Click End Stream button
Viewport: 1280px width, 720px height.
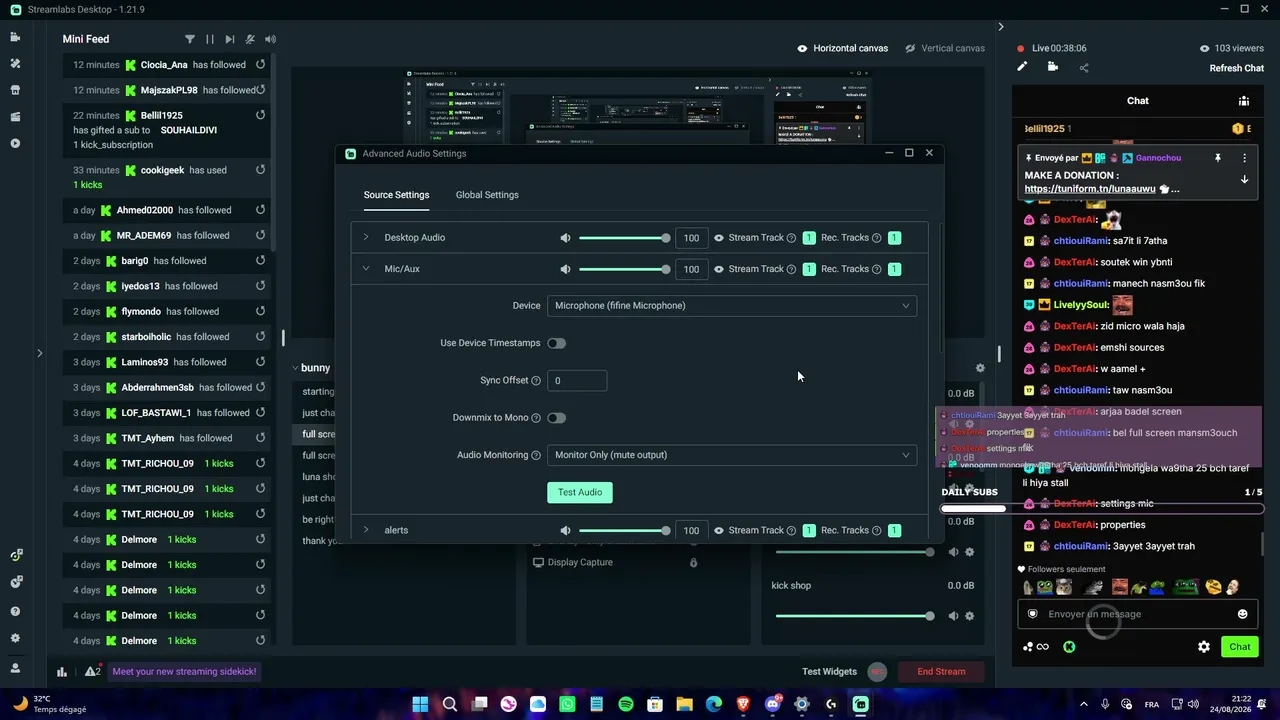point(941,672)
